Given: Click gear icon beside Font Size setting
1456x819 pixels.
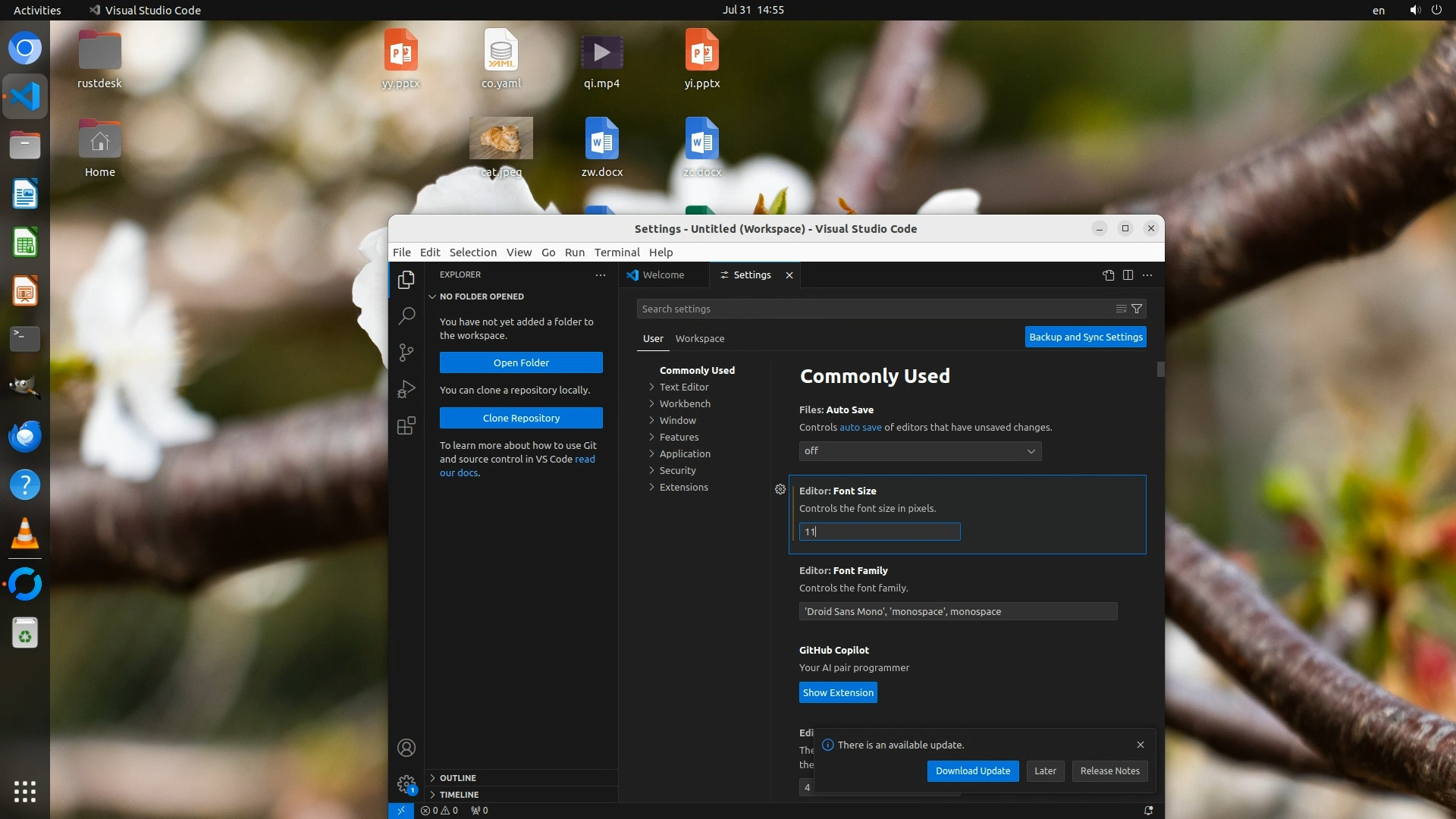Looking at the screenshot, I should coord(780,490).
